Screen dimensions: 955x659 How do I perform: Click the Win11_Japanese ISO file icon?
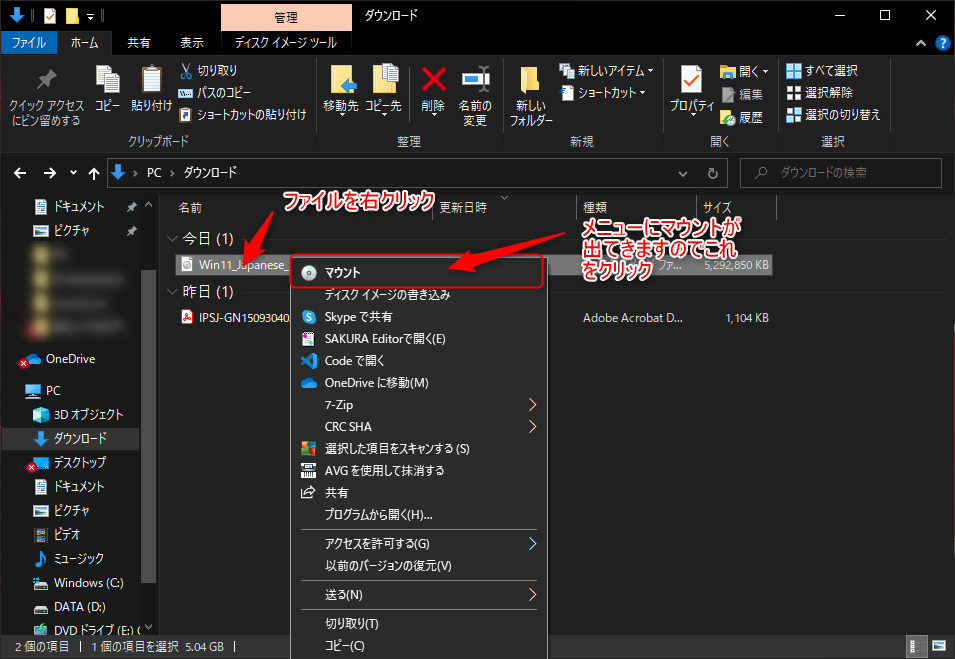tap(187, 265)
